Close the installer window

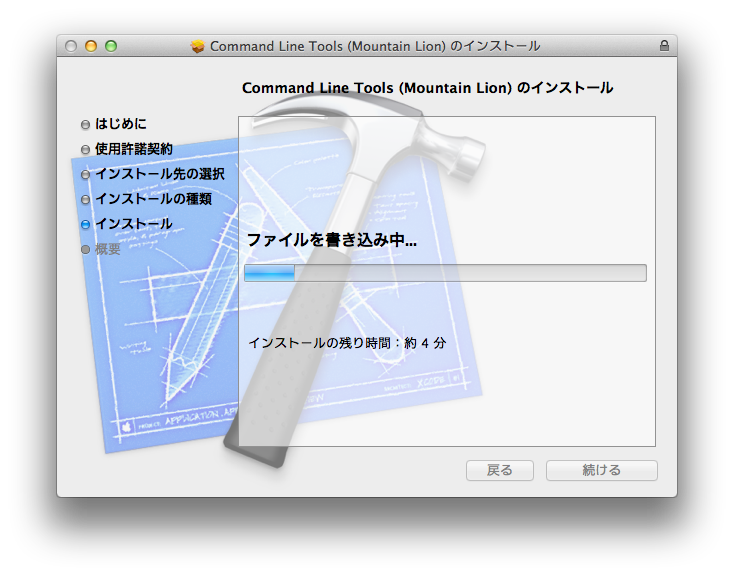pyautogui.click(x=71, y=46)
